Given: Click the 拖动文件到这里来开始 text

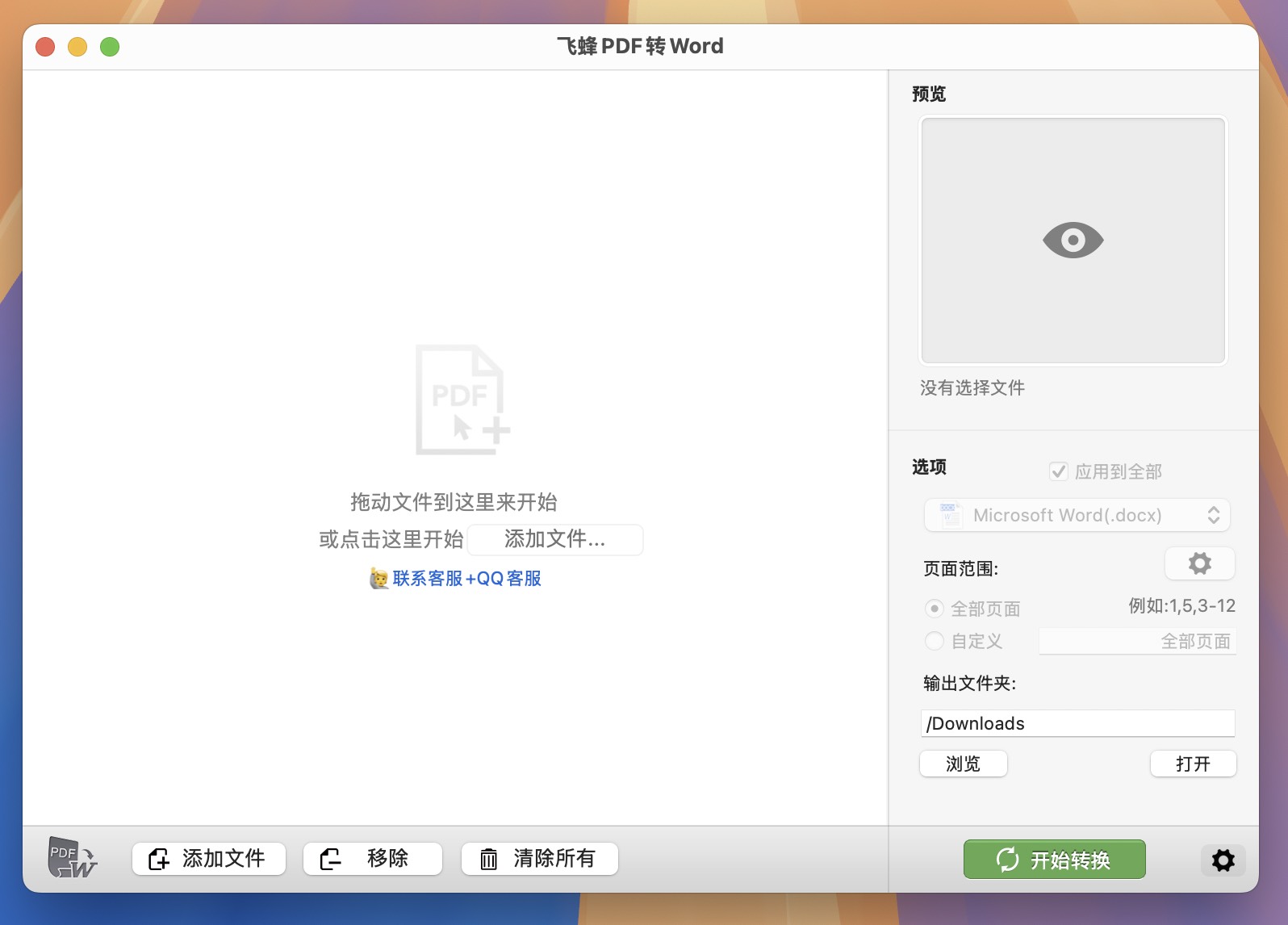Looking at the screenshot, I should pyautogui.click(x=454, y=502).
